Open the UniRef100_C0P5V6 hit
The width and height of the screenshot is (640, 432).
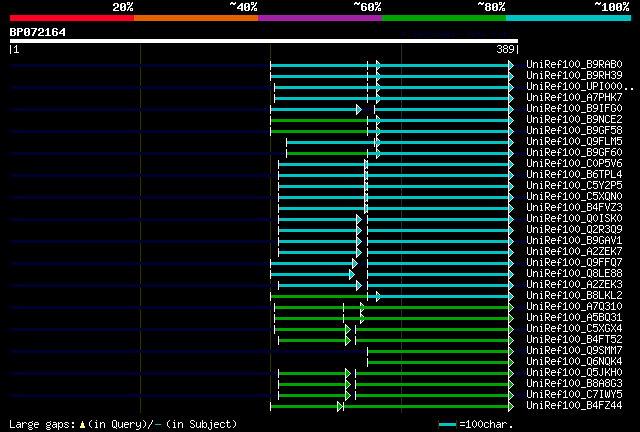point(574,163)
